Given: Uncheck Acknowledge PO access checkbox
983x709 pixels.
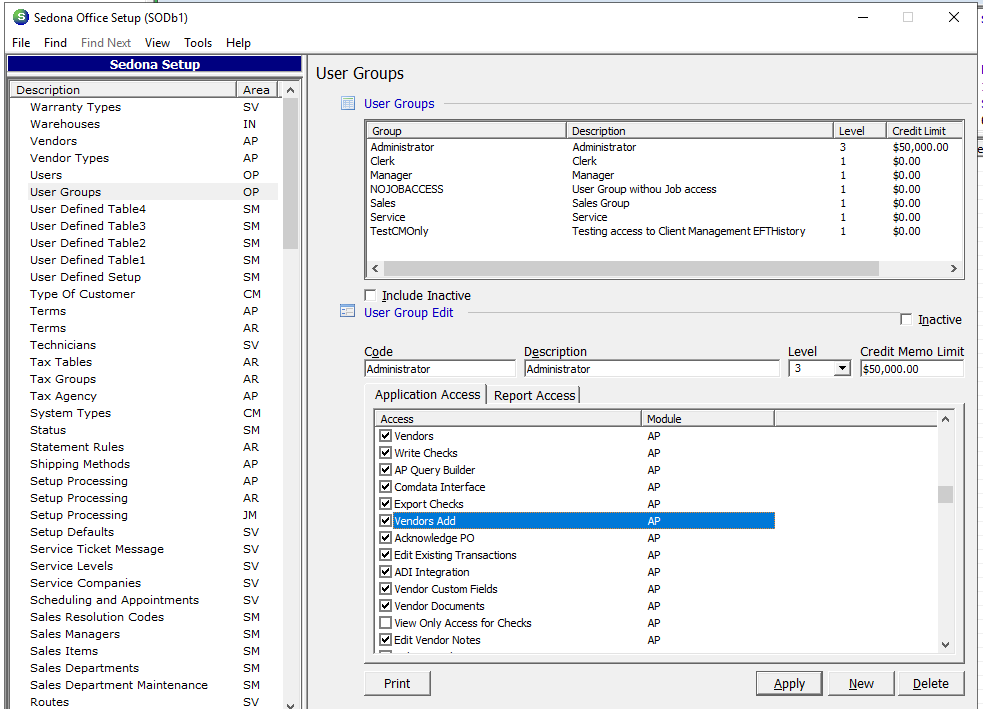Looking at the screenshot, I should (386, 537).
